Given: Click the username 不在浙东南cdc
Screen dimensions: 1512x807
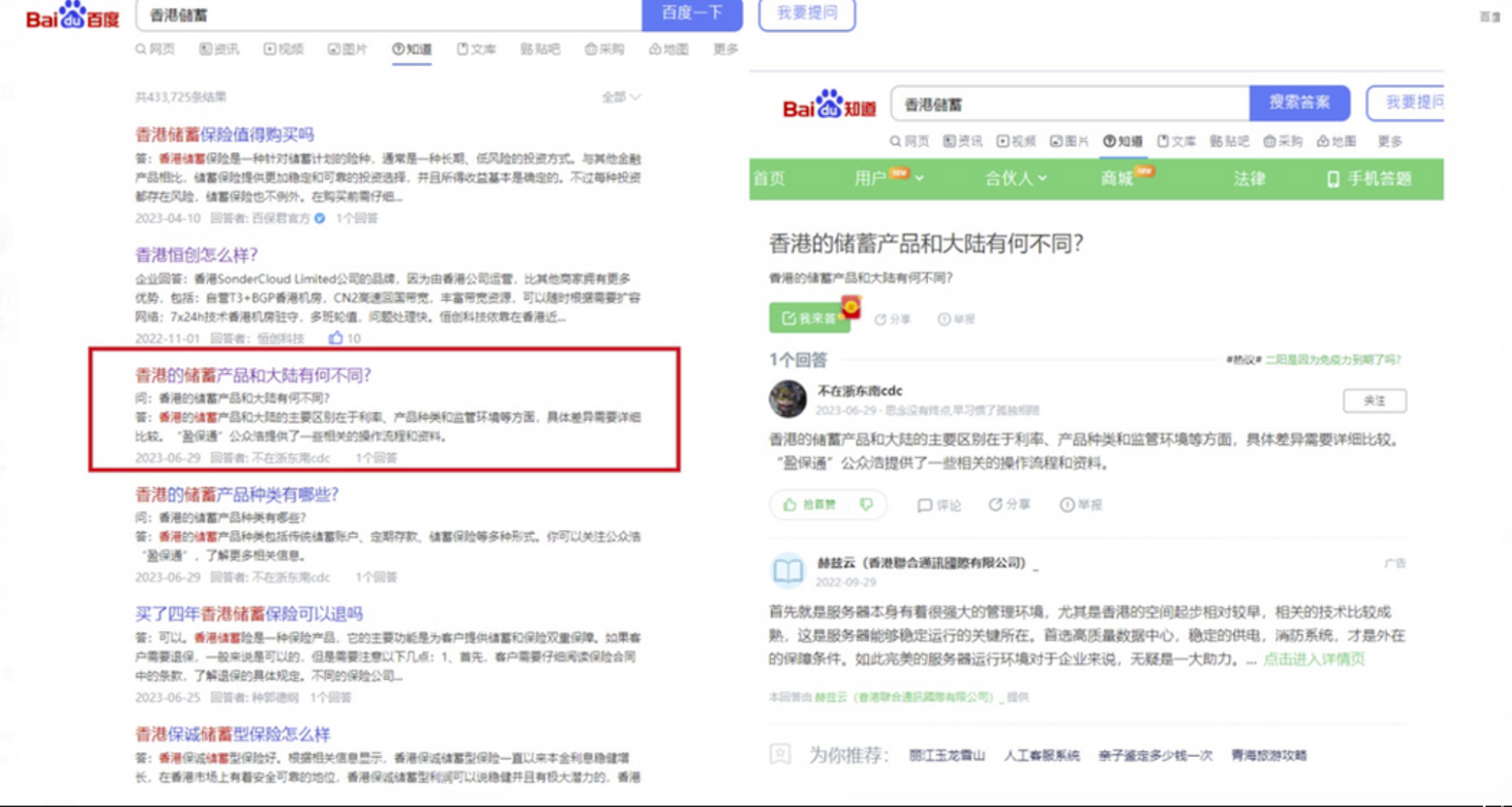Looking at the screenshot, I should (859, 391).
